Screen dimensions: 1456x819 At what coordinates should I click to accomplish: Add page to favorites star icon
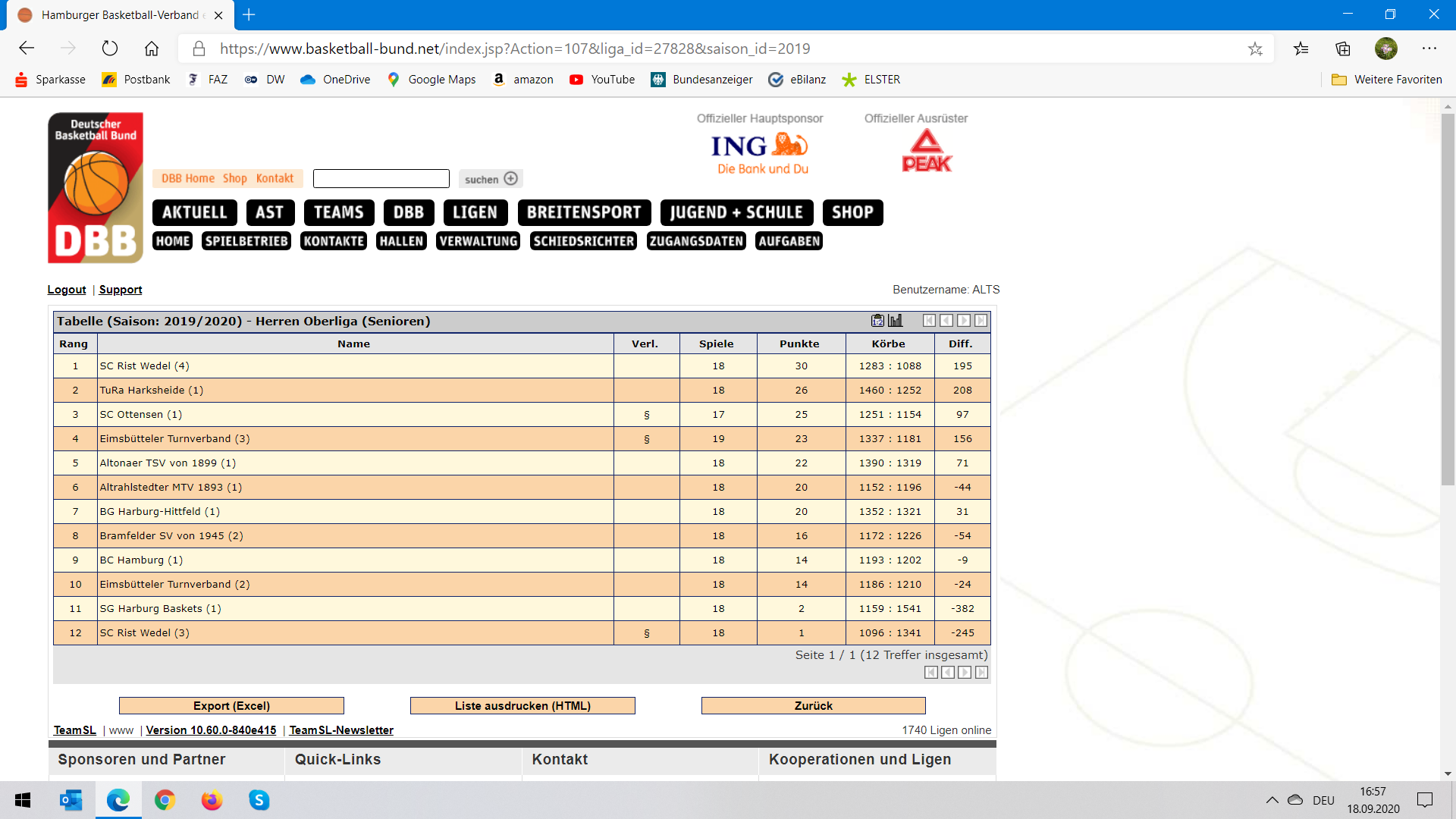1255,49
